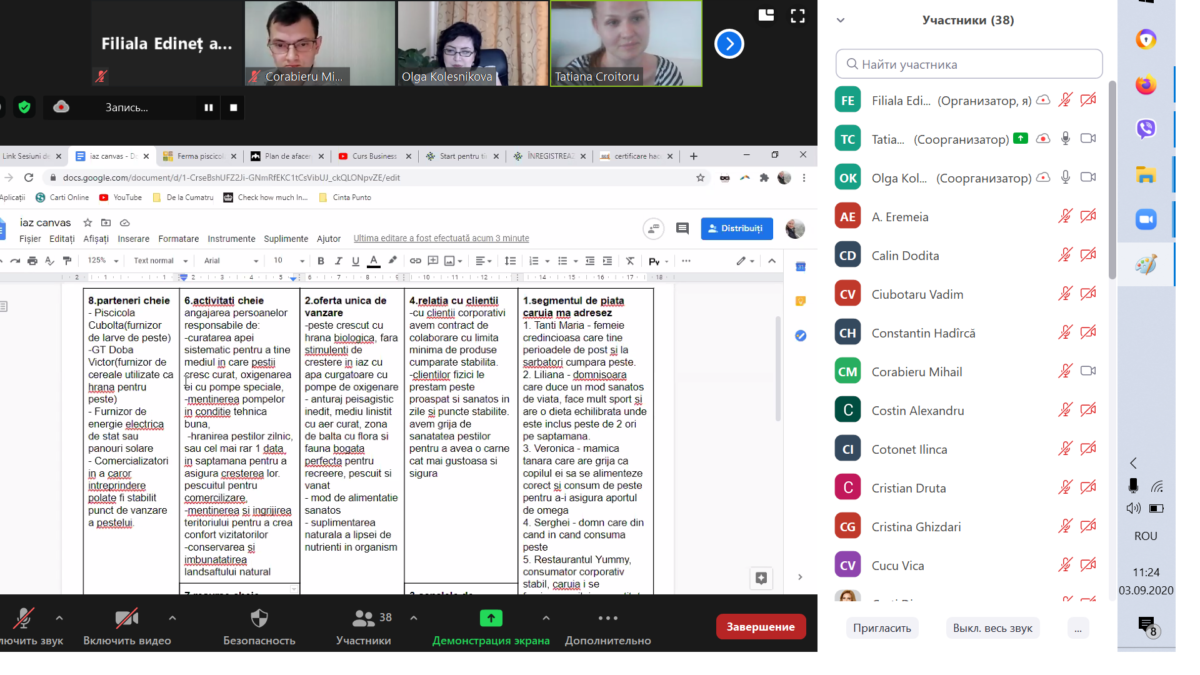Open the Inserare menu
This screenshot has width=1200, height=675.
[x=133, y=239]
